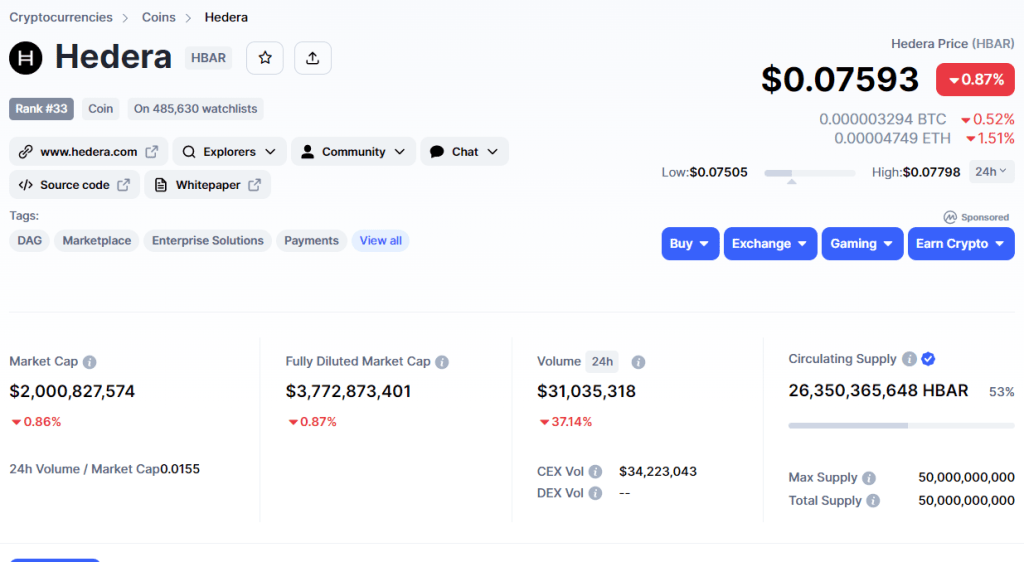Click the Hedera logo icon
This screenshot has width=1024, height=562.
[x=25, y=57]
